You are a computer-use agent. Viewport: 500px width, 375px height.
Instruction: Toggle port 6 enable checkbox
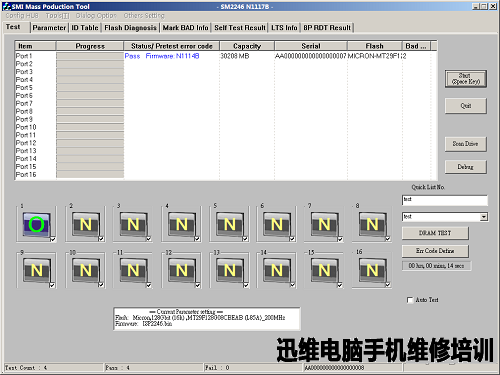click(292, 239)
